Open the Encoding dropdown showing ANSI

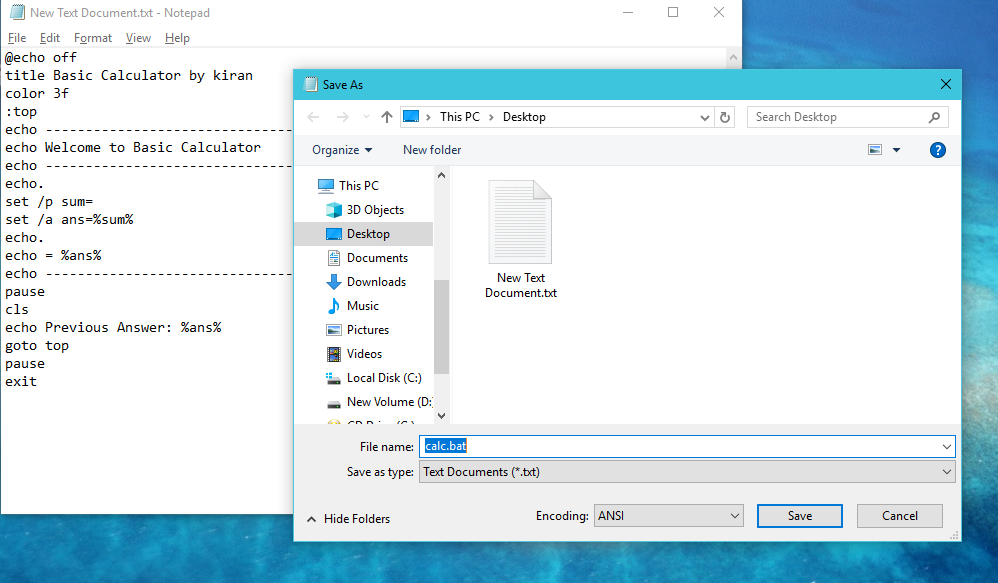pyautogui.click(x=667, y=515)
